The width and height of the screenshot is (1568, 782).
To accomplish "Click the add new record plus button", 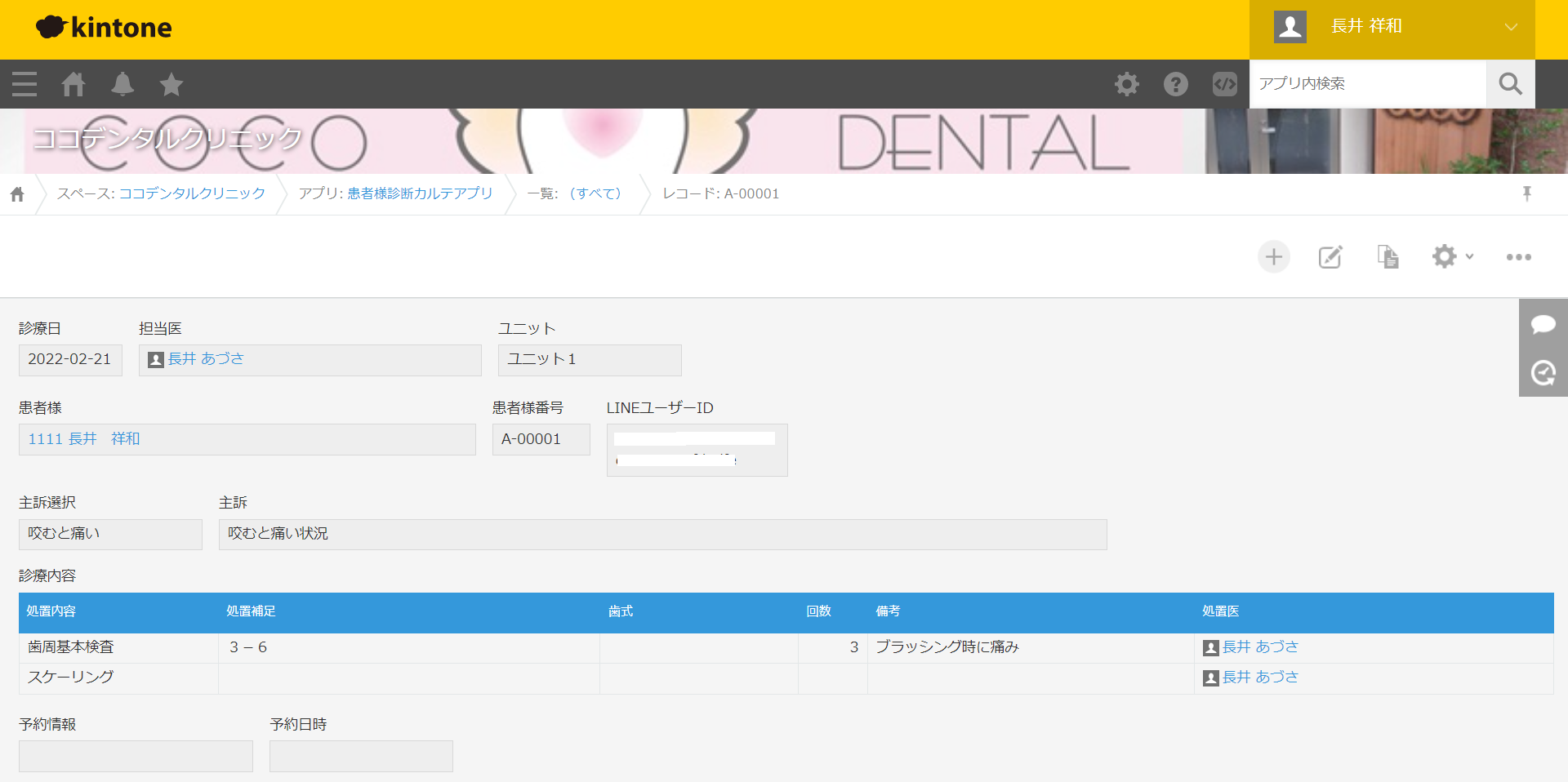I will coord(1273,257).
